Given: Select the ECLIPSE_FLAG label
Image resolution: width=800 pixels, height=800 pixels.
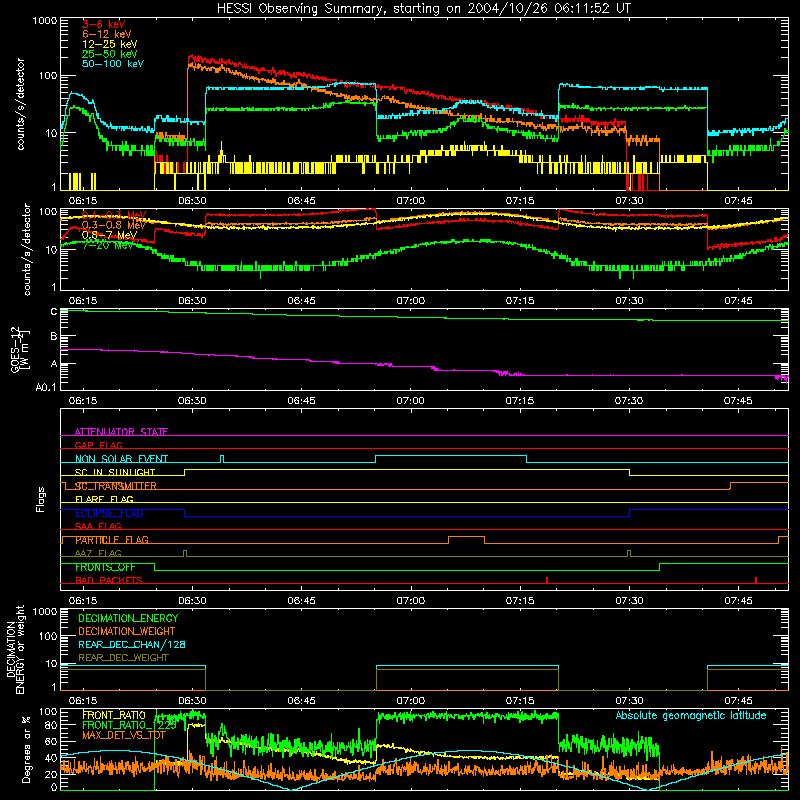Looking at the screenshot, I should [x=109, y=513].
